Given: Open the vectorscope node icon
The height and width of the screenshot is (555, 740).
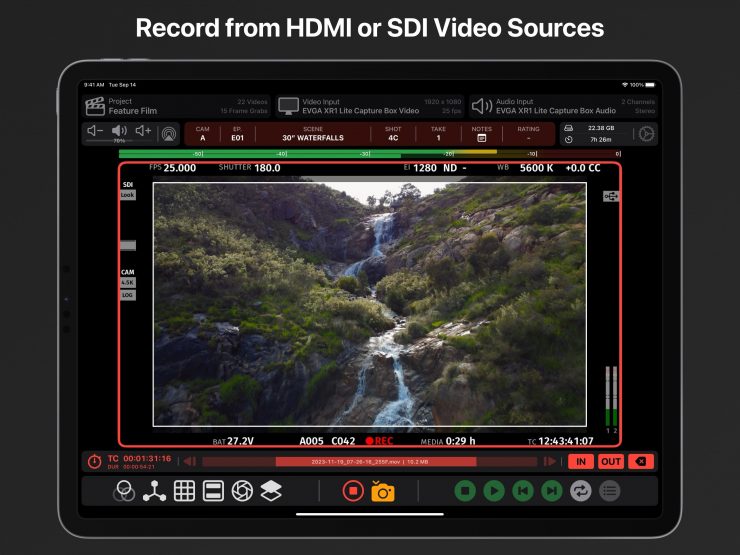Looking at the screenshot, I should tap(154, 491).
